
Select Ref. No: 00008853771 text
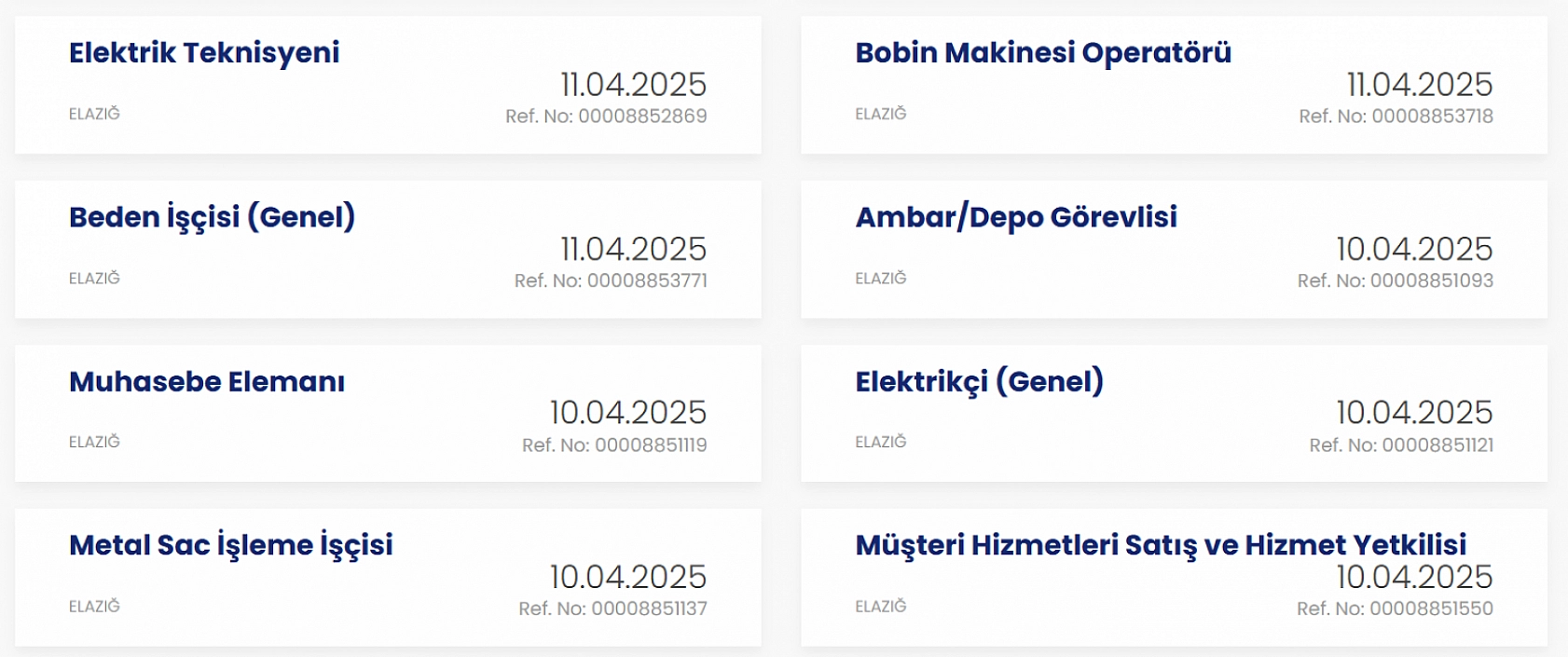point(611,281)
